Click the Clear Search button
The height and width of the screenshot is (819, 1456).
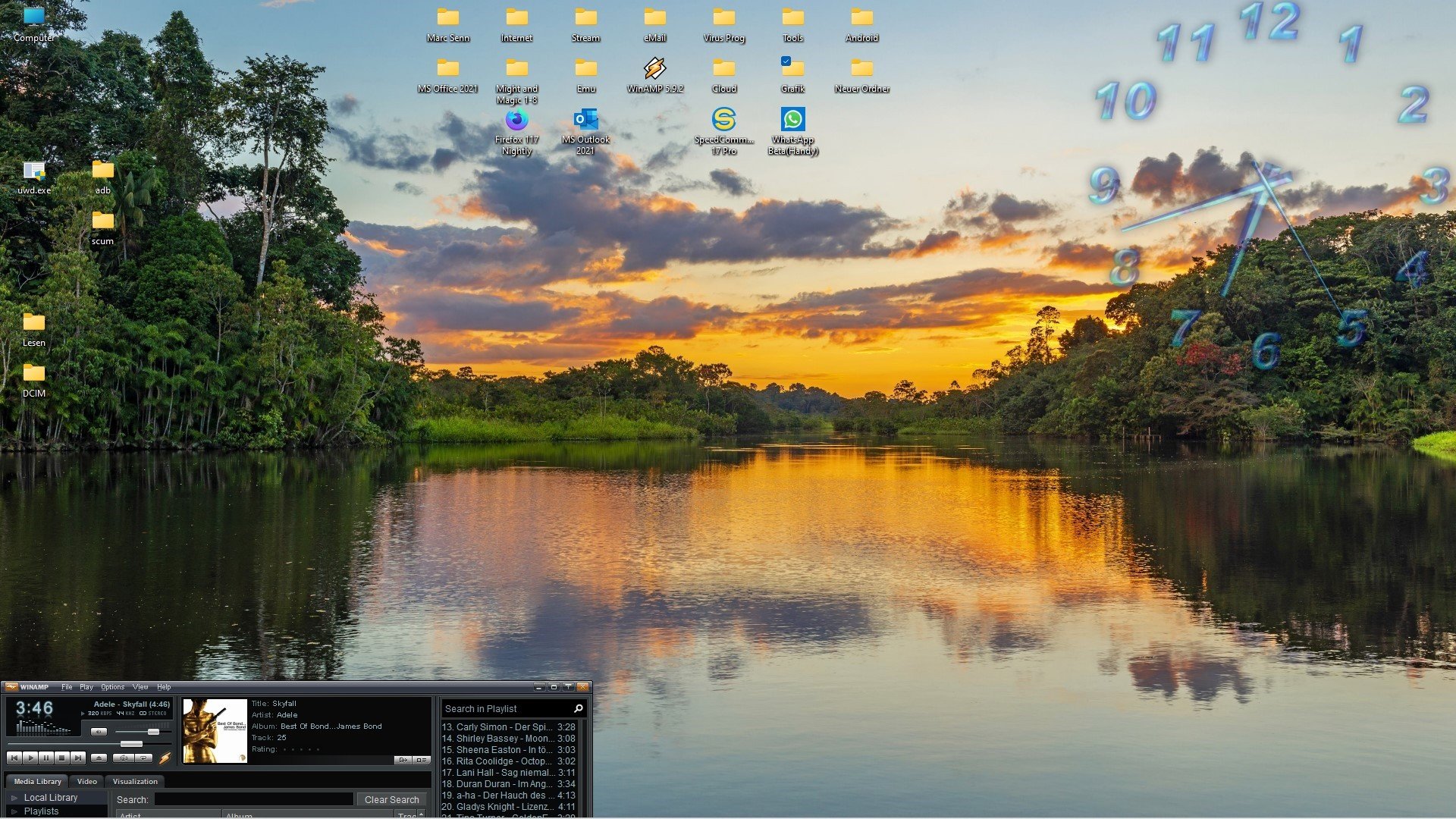(x=391, y=799)
